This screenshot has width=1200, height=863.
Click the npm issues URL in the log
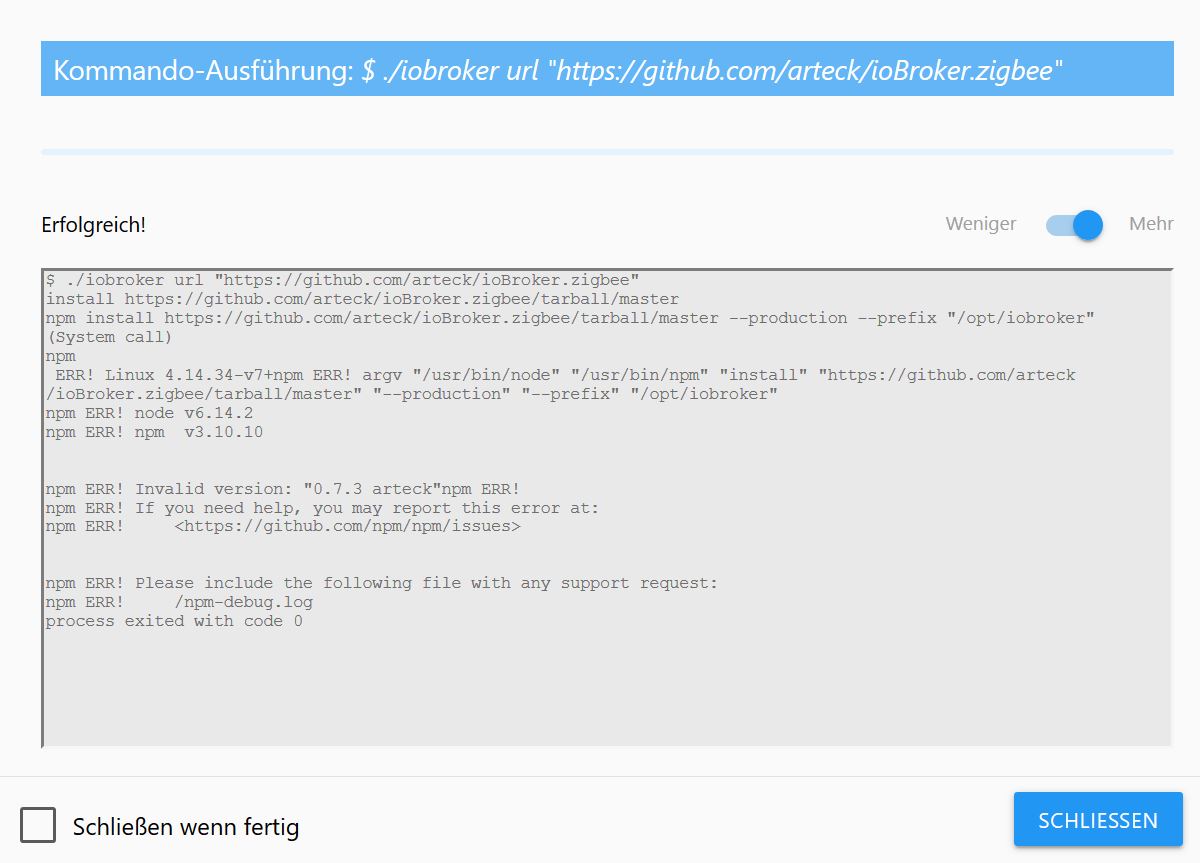tap(347, 526)
